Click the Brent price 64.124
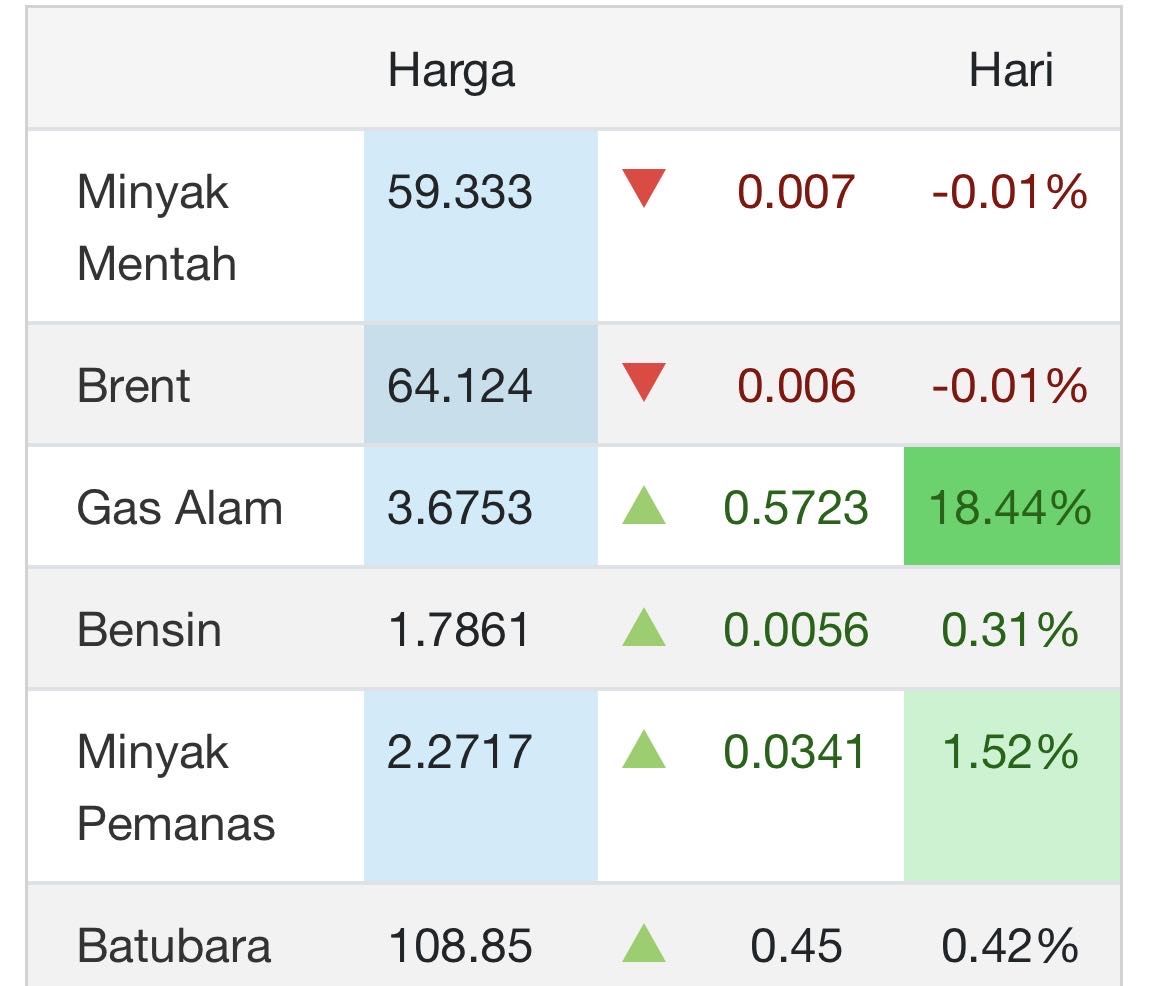The height and width of the screenshot is (986, 1158). (460, 386)
